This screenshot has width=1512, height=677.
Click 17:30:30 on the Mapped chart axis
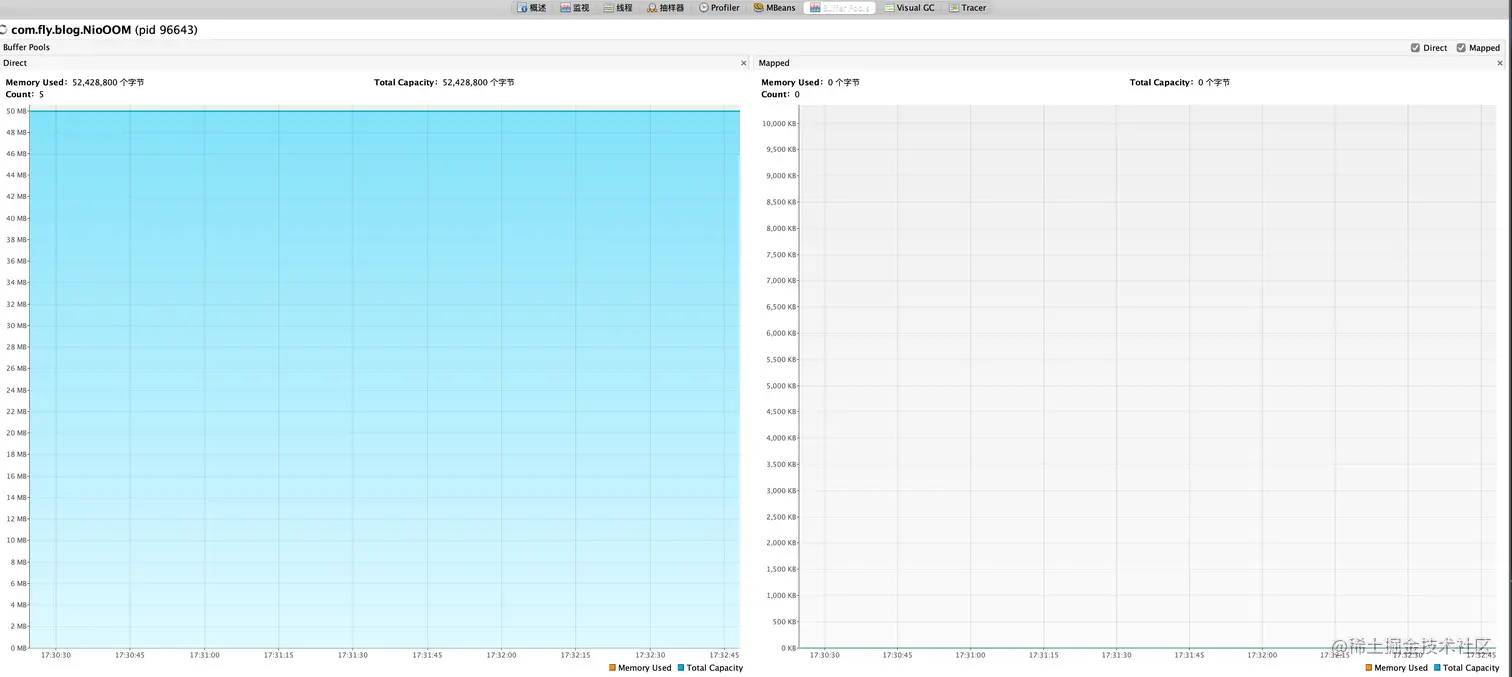(x=824, y=655)
